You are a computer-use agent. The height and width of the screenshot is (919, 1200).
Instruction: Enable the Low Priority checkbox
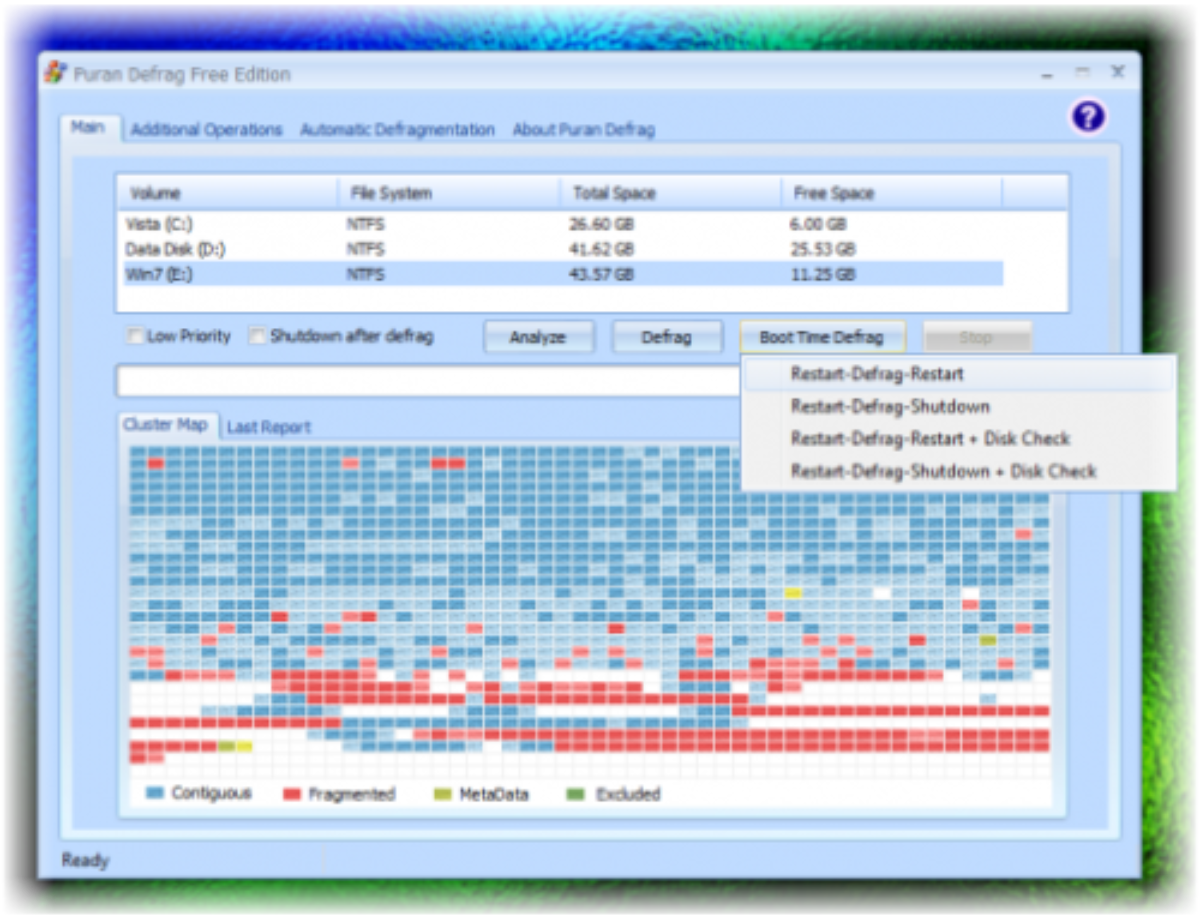click(x=135, y=337)
